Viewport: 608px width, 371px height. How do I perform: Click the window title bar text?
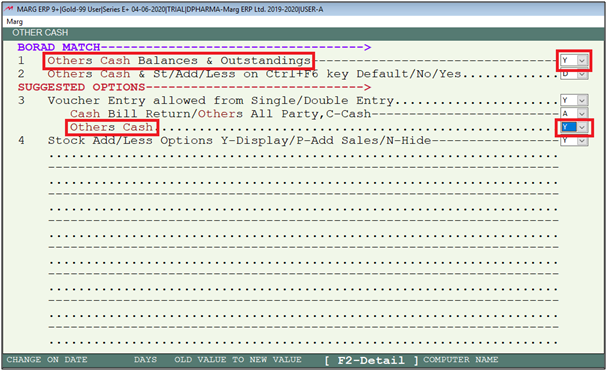click(170, 9)
